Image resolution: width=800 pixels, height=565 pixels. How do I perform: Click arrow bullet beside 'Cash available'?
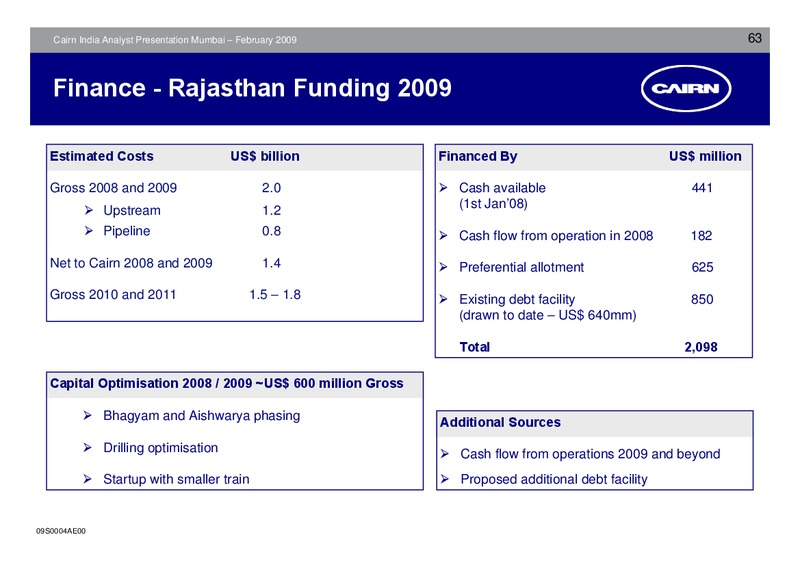tap(444, 188)
